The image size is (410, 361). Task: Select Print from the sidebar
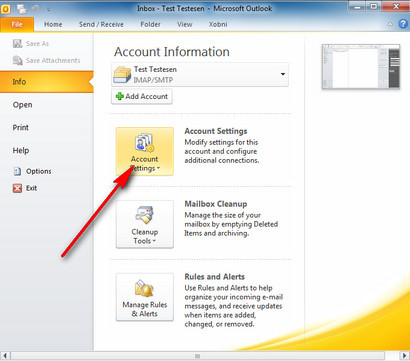[21, 127]
